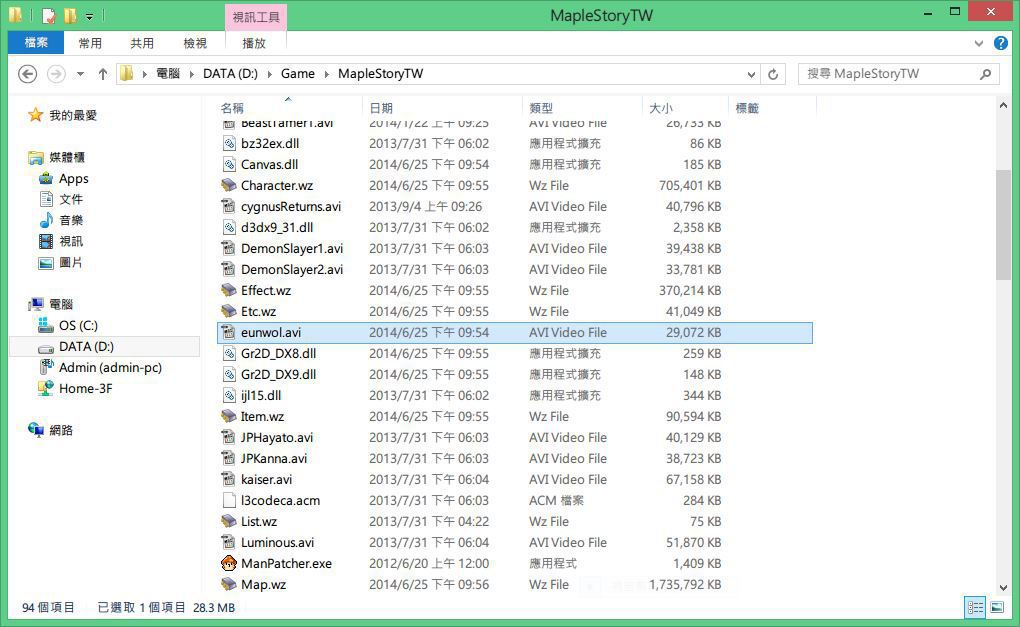Screen dimensions: 1020x627
Task: Switch to the 常用 ribbon tab
Action: (90, 43)
